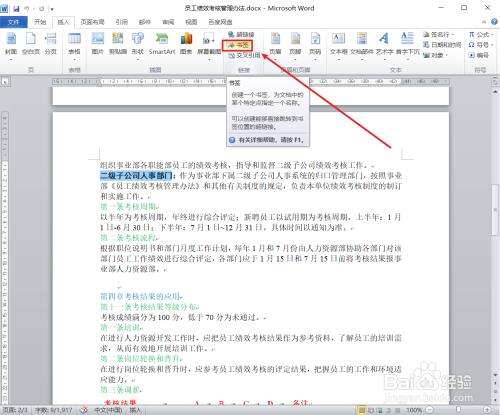Click the tab stop selector beside the ruler
The height and width of the screenshot is (415, 500).
(x=6, y=82)
